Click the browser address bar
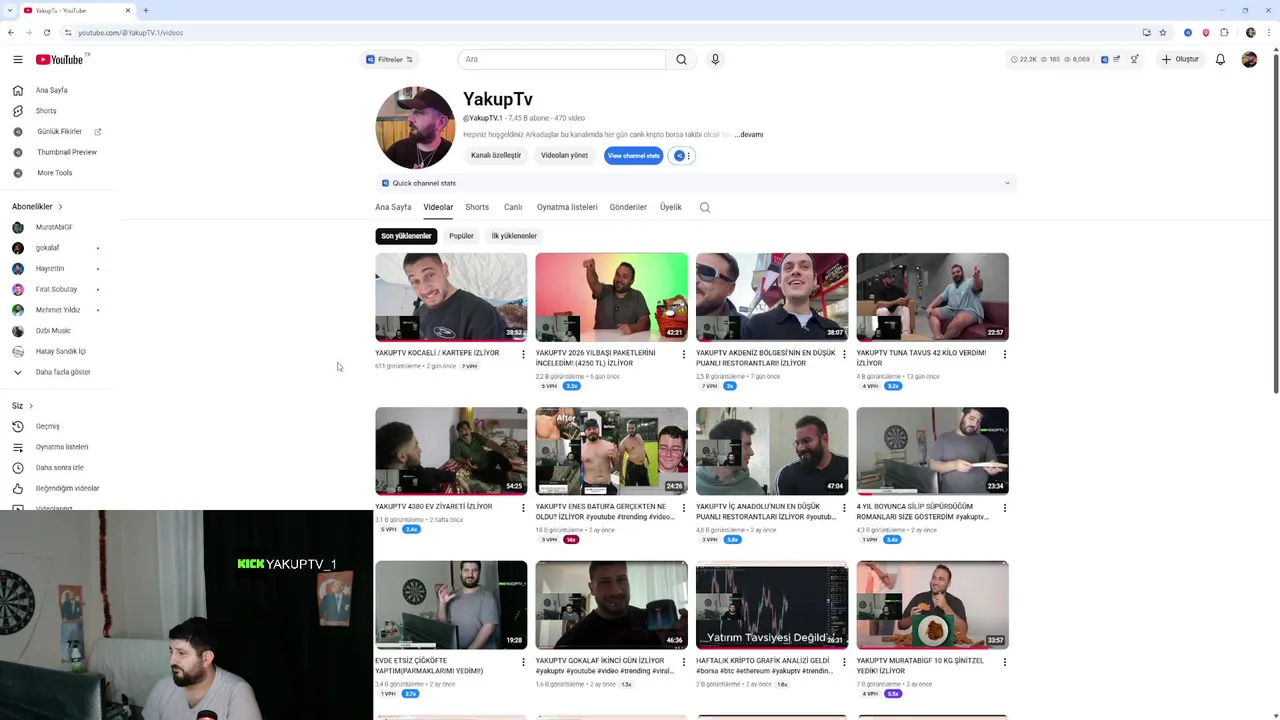 [x=600, y=33]
